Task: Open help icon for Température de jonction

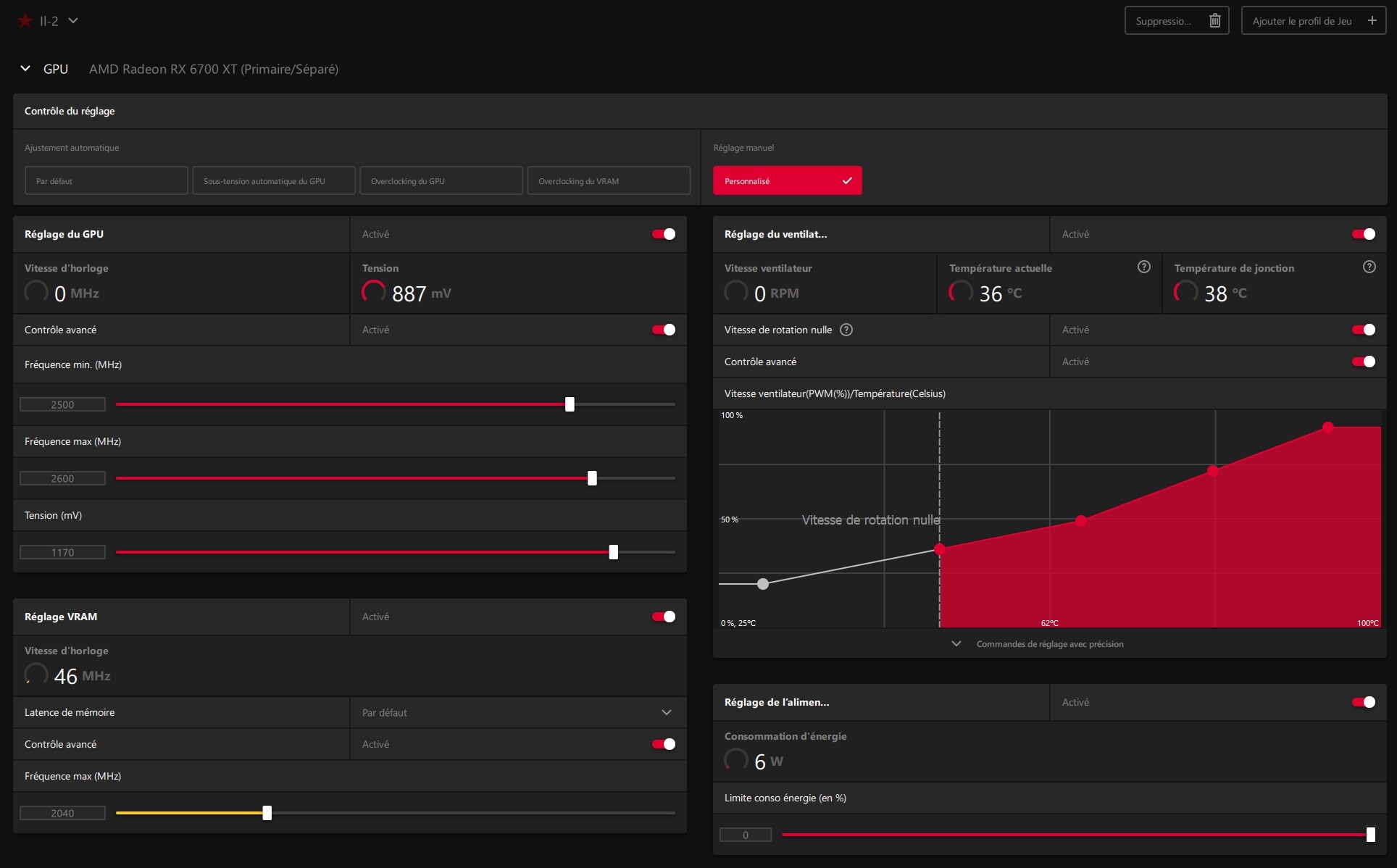Action: pyautogui.click(x=1369, y=267)
